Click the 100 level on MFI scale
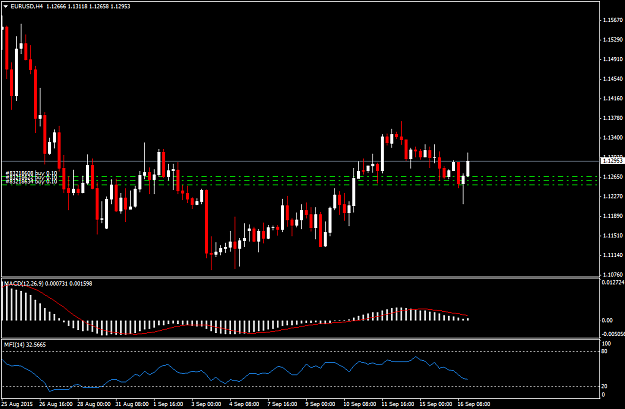 point(606,344)
